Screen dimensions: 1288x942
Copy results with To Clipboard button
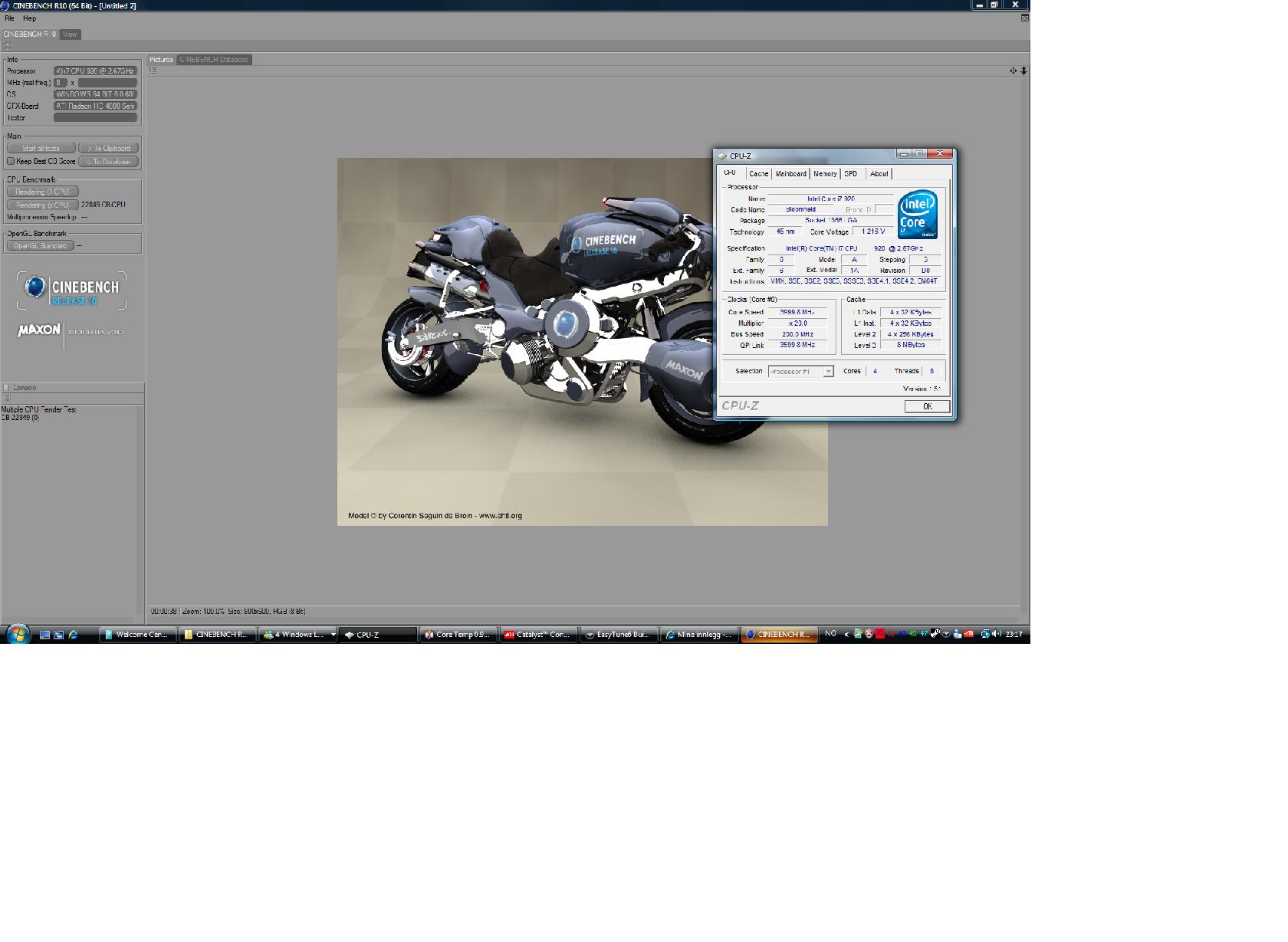tap(108, 148)
